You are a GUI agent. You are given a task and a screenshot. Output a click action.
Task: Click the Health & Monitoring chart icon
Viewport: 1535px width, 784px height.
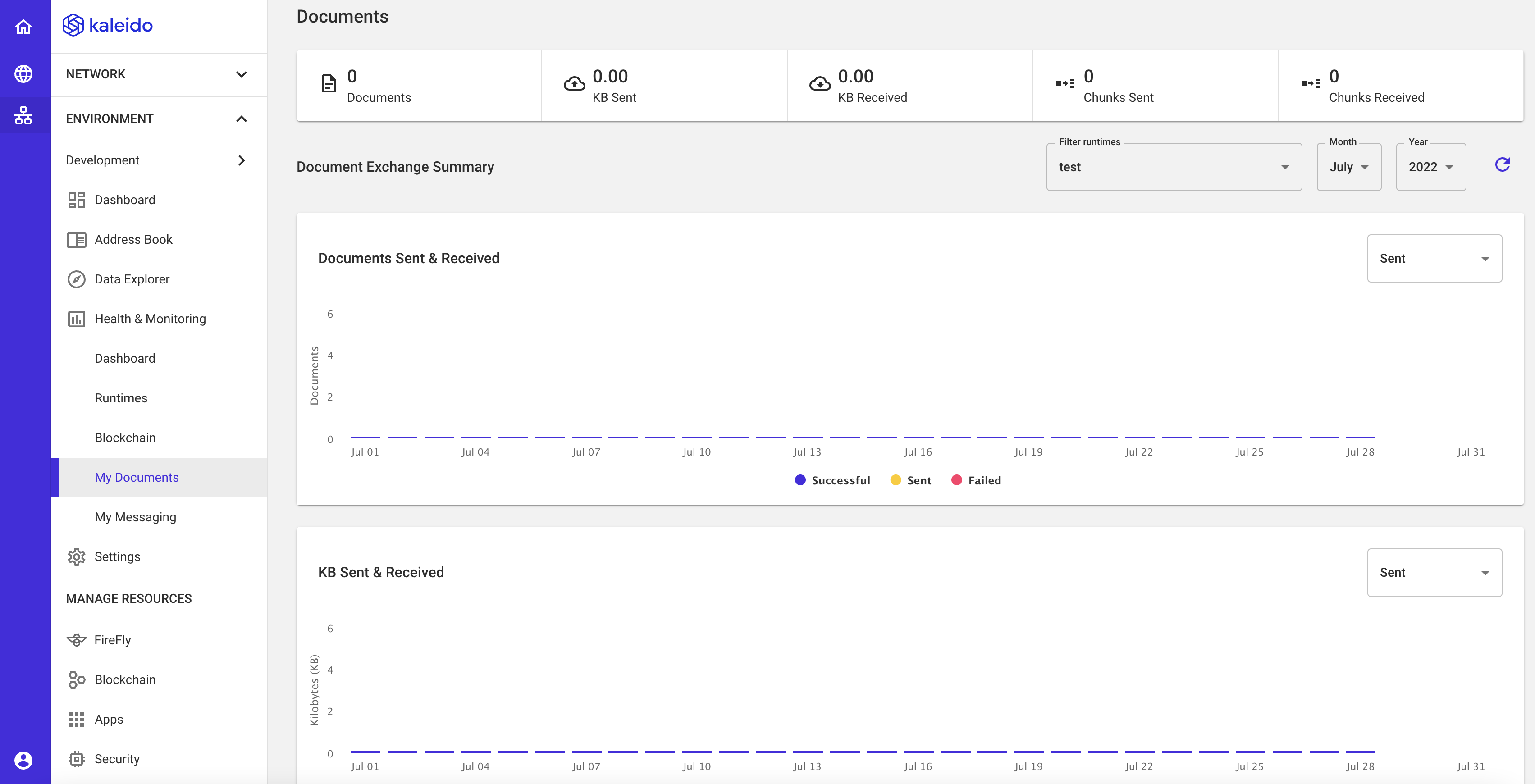tap(76, 319)
